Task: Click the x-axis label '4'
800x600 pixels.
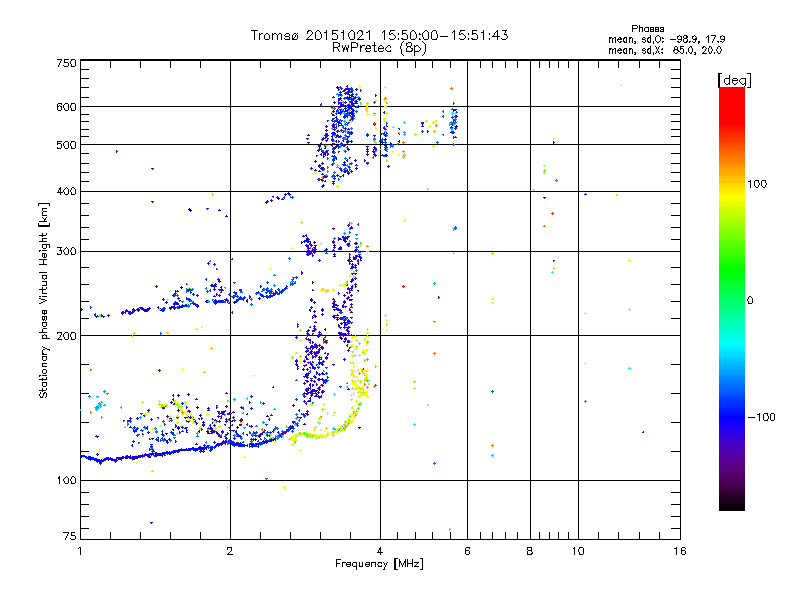Action: [380, 551]
